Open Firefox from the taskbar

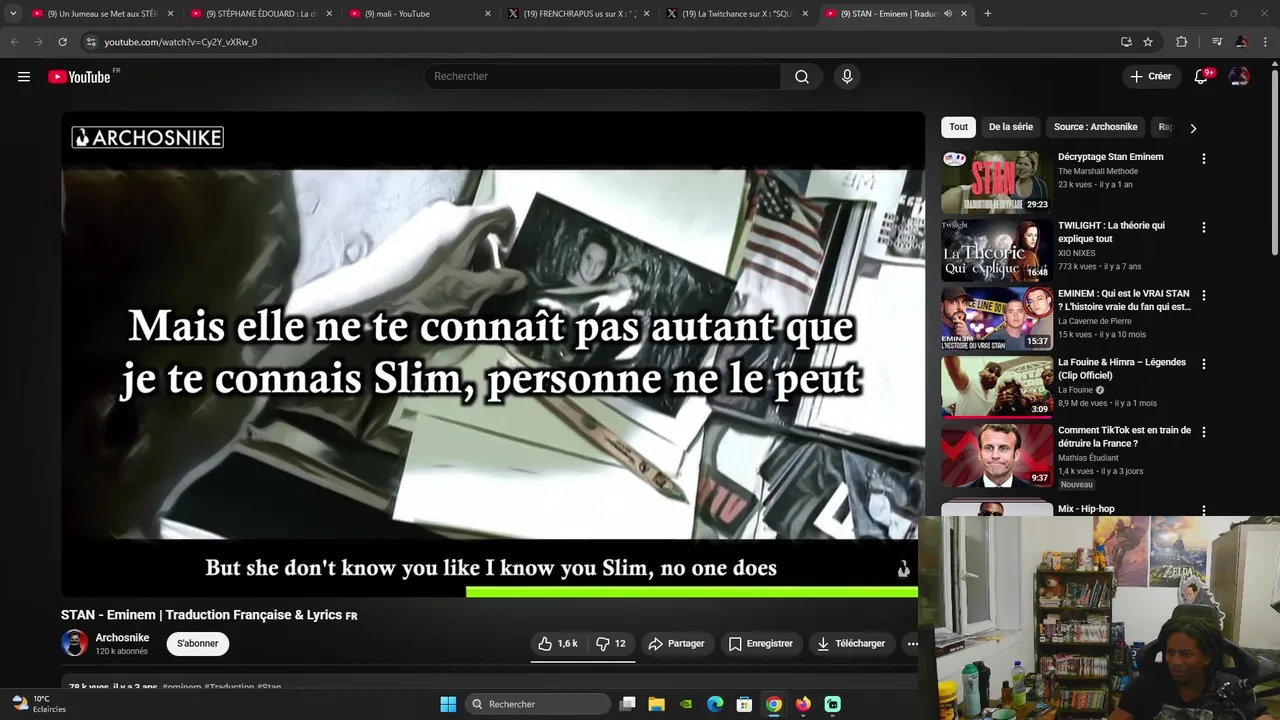click(803, 704)
